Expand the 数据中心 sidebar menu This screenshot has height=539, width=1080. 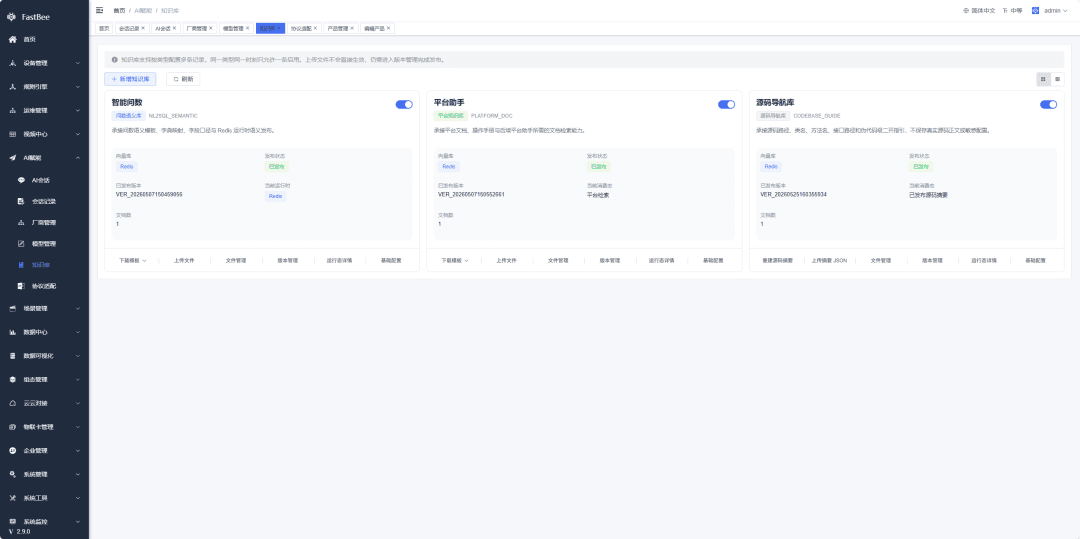[45, 332]
